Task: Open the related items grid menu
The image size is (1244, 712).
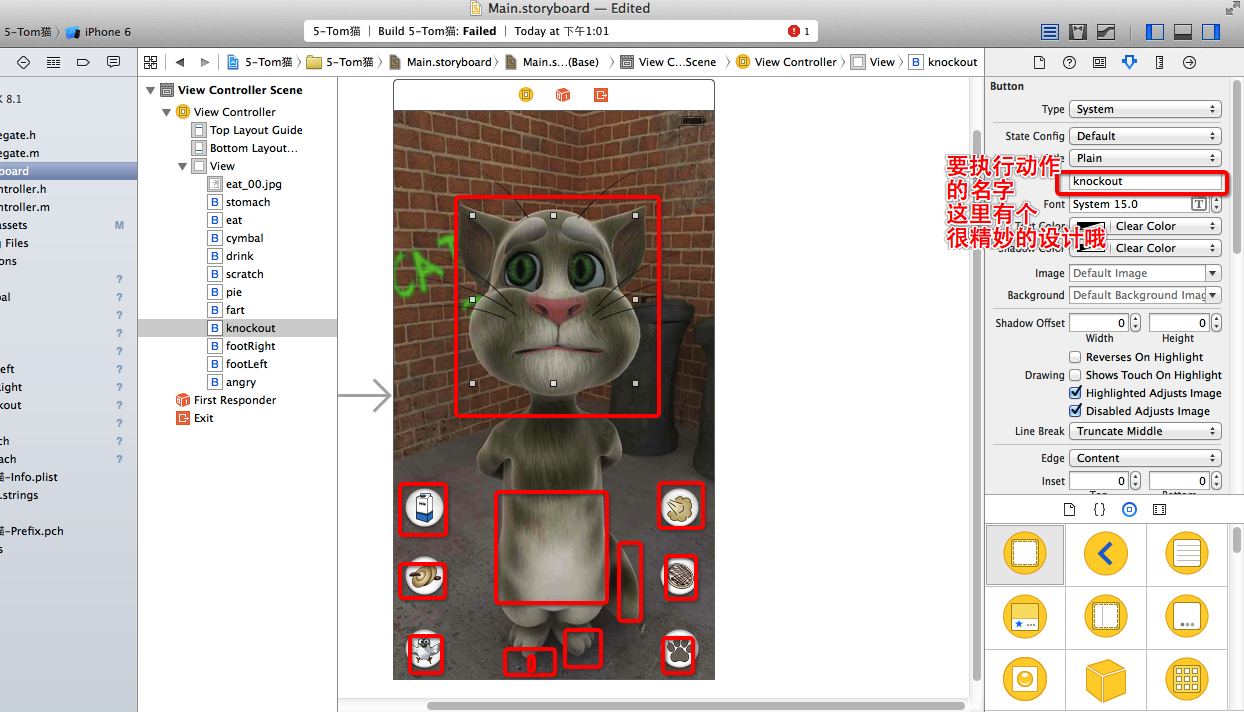Action: tap(150, 62)
